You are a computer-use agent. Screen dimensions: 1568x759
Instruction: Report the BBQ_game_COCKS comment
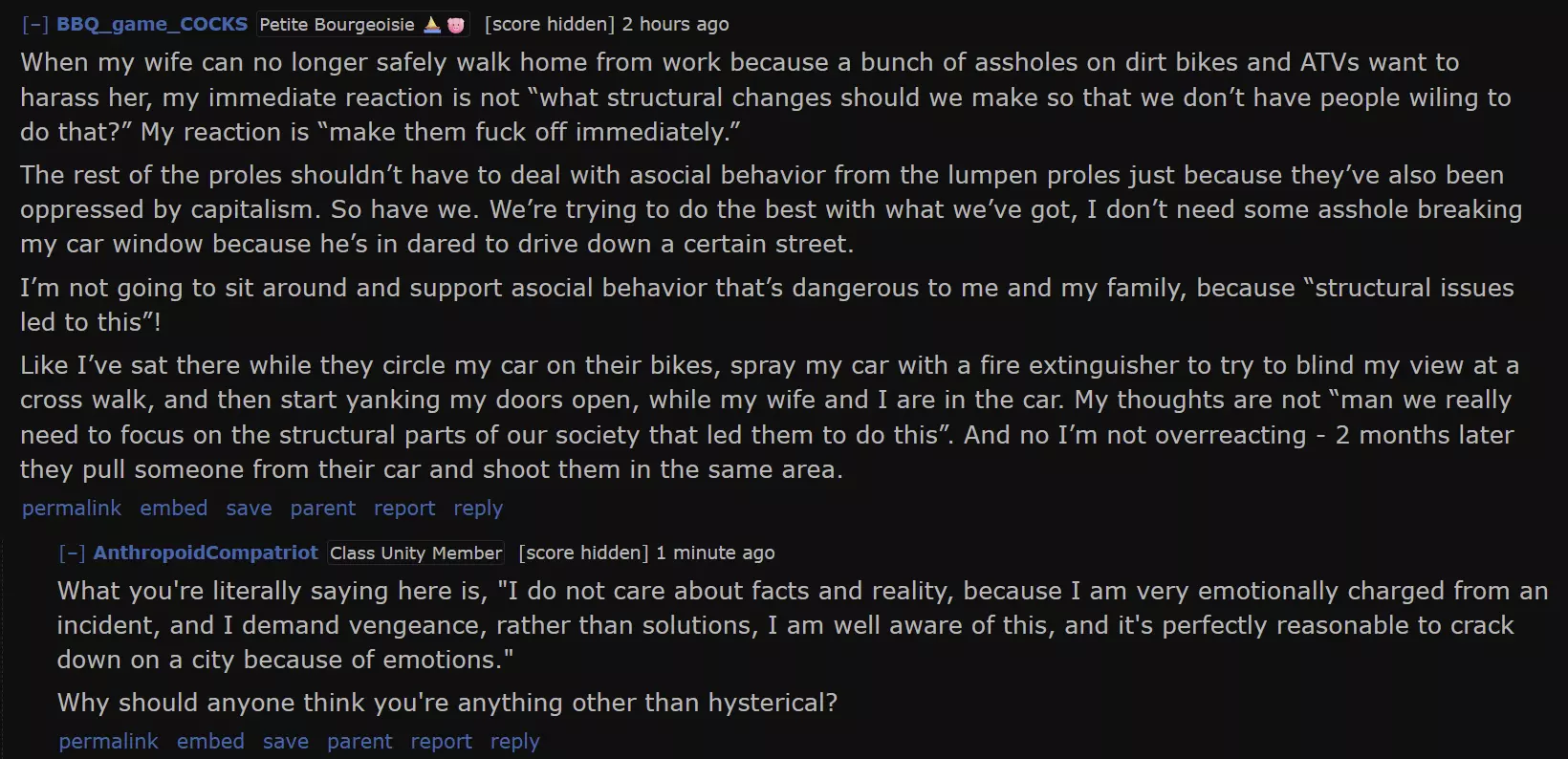(x=404, y=509)
